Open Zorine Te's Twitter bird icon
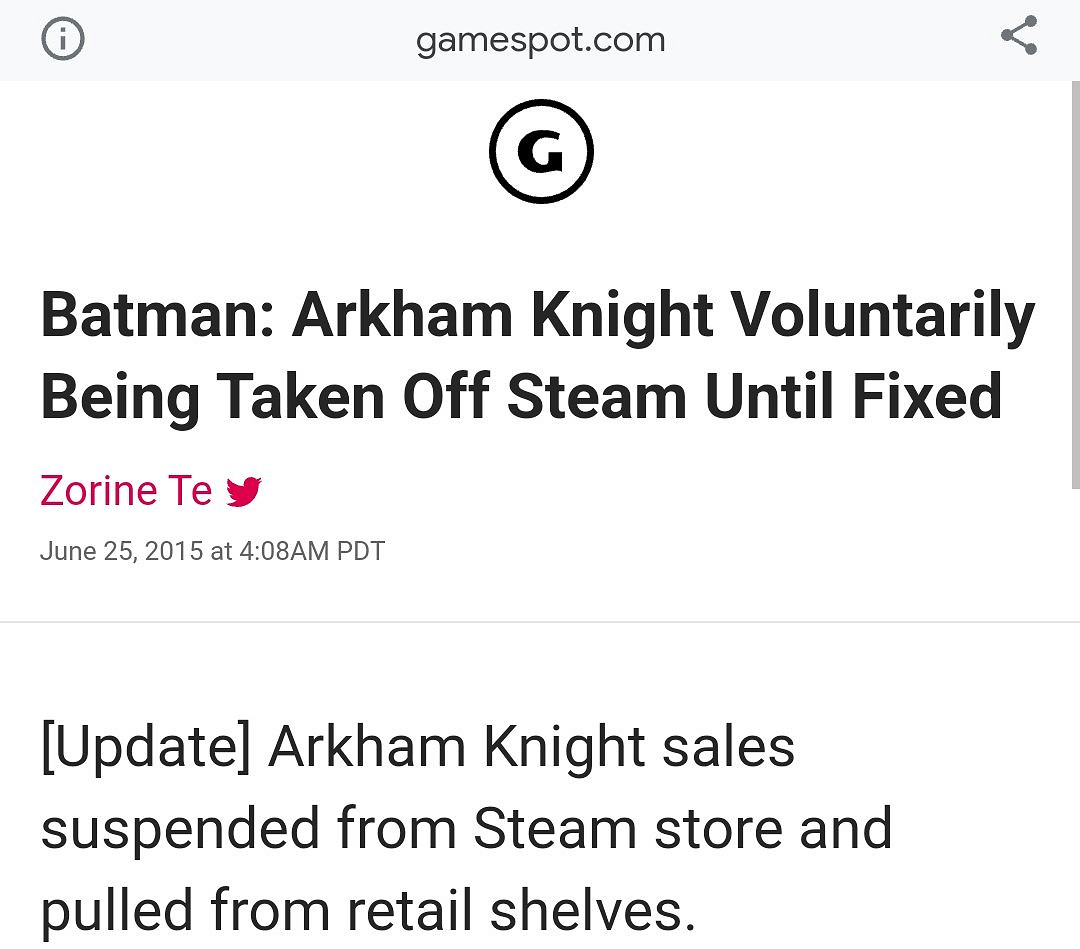This screenshot has width=1080, height=949. (243, 492)
